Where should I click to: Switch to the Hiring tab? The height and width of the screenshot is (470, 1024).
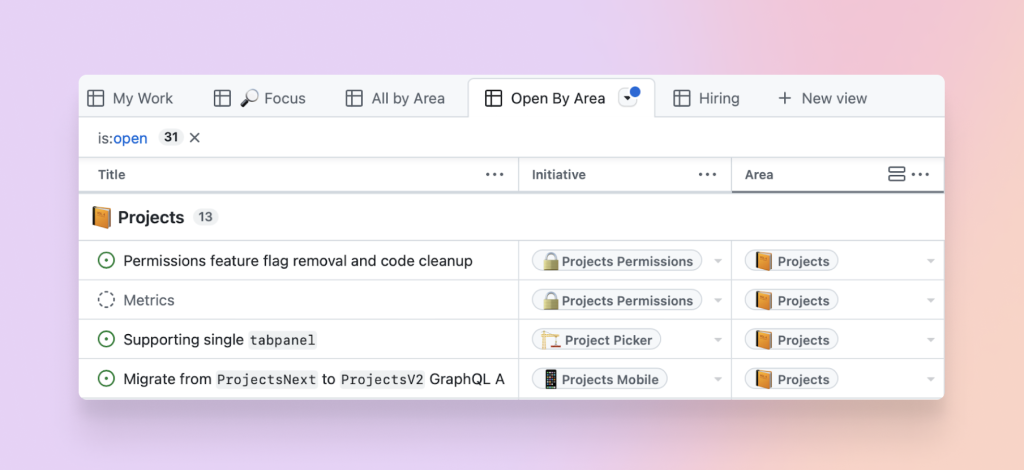tap(706, 98)
